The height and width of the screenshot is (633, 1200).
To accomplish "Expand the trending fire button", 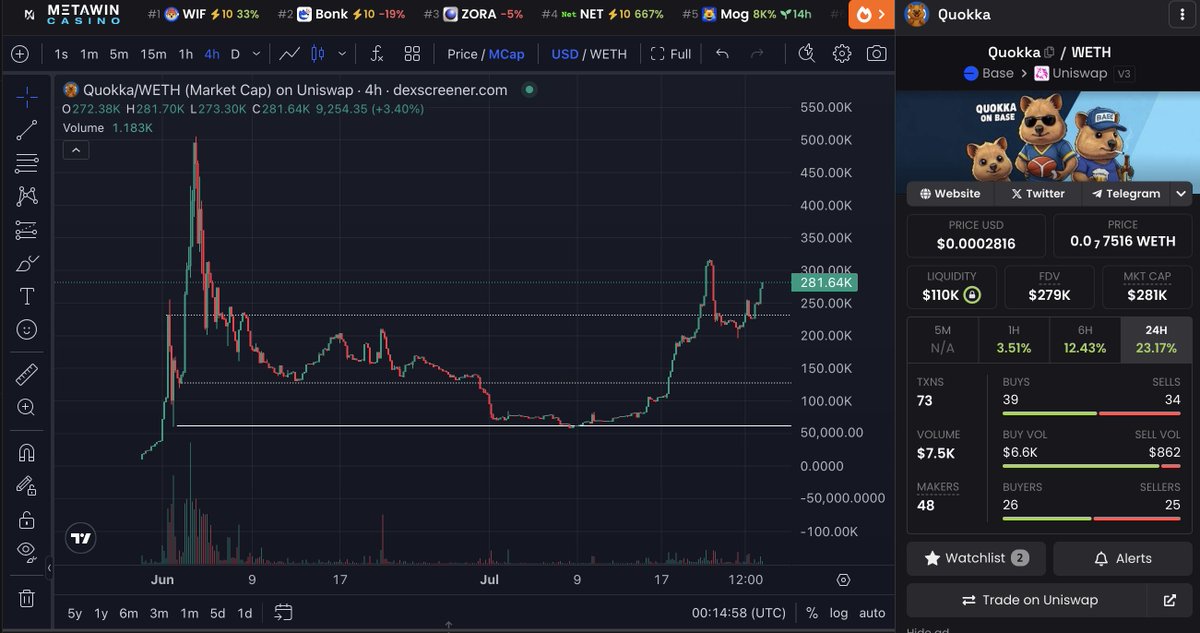I will pyautogui.click(x=871, y=15).
